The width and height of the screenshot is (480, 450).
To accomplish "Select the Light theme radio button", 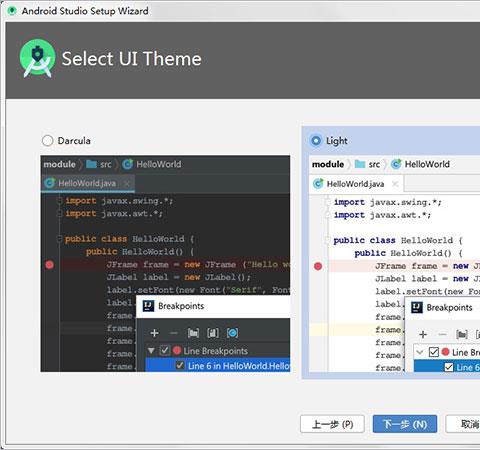I will point(316,141).
